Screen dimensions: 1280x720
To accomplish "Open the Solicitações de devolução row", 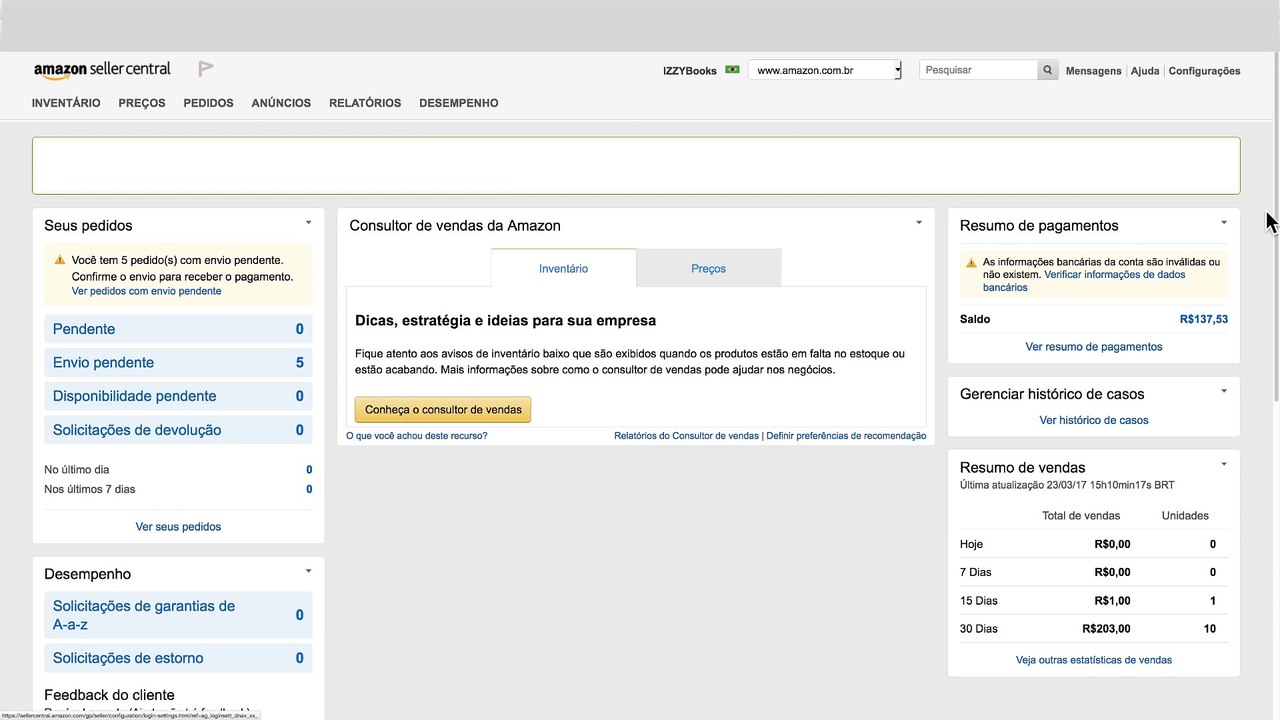I will [x=178, y=430].
